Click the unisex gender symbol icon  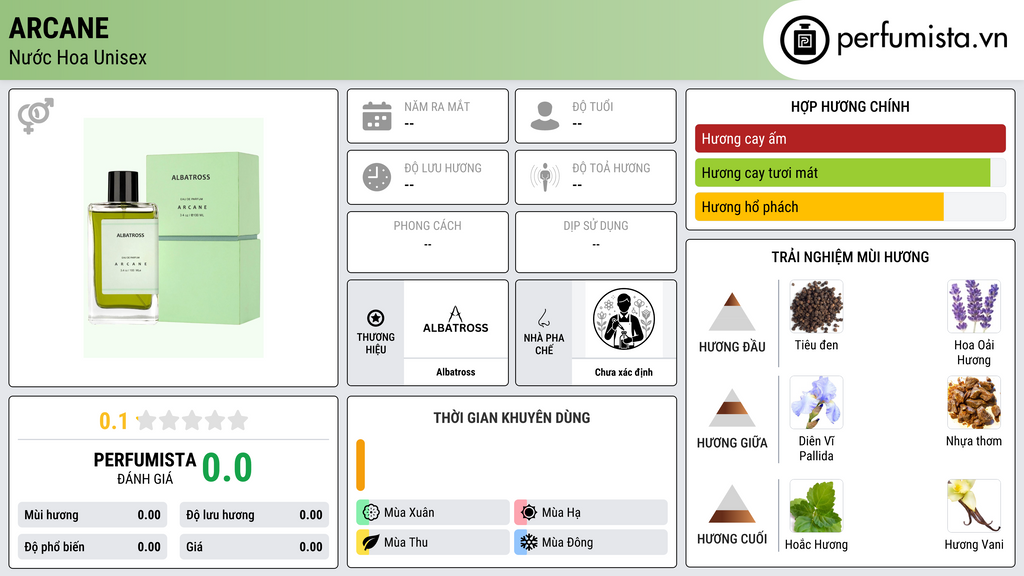coord(36,116)
